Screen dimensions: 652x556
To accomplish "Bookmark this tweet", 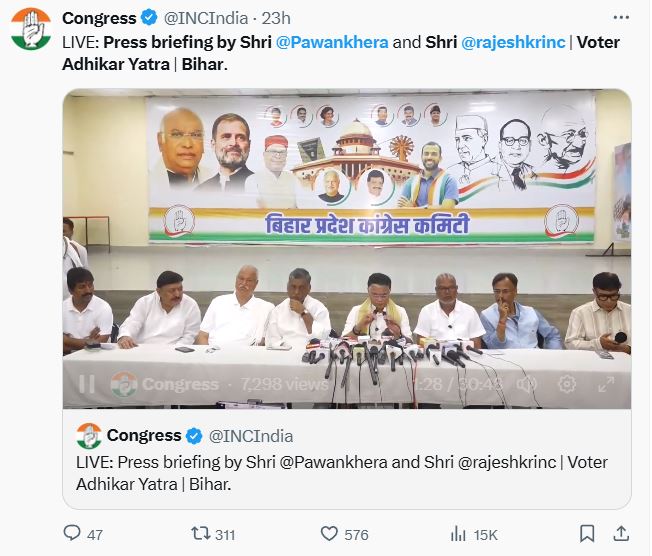I will pos(587,534).
